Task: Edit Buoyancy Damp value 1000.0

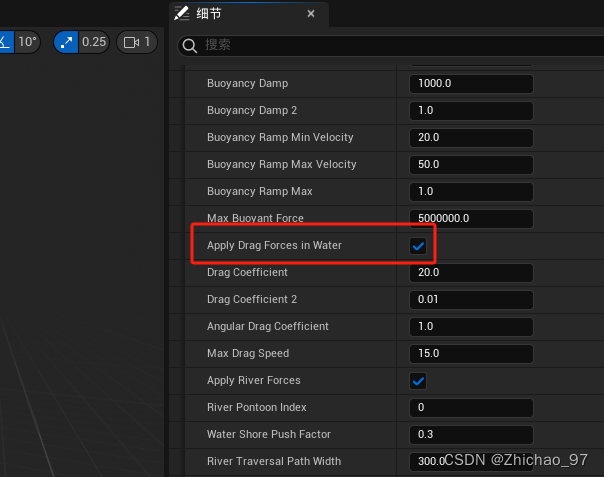Action: [x=471, y=84]
